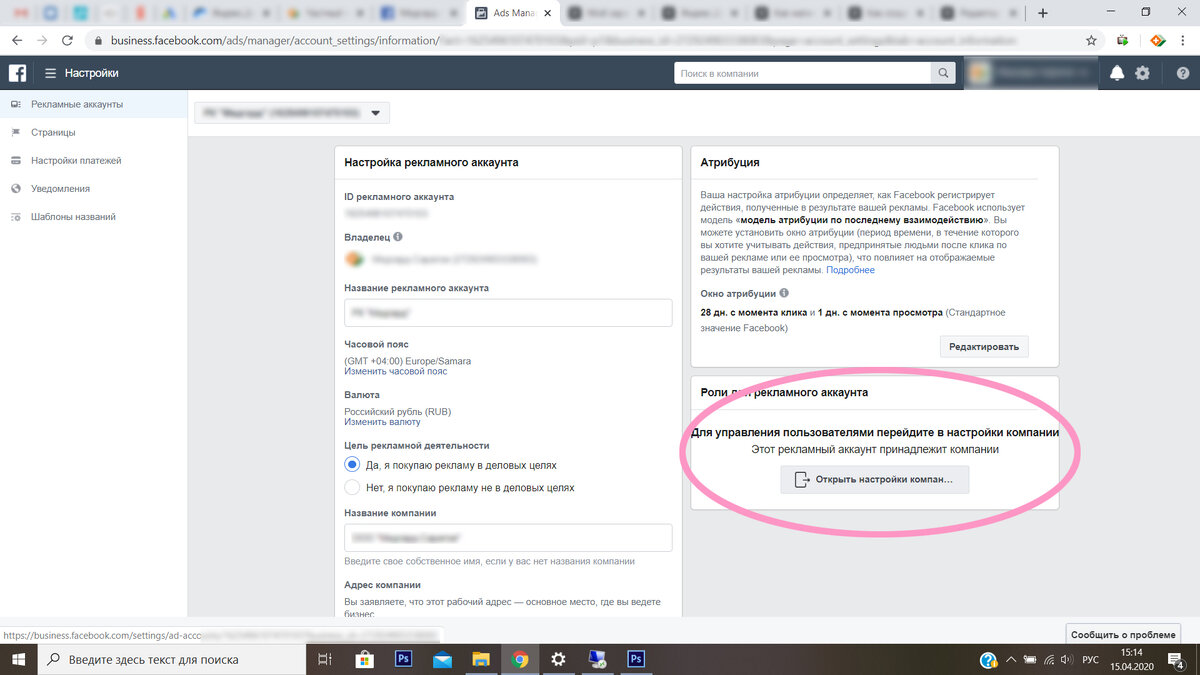This screenshot has height=675, width=1200.
Task: Click the help question mark icon in the header
Action: click(x=1183, y=73)
